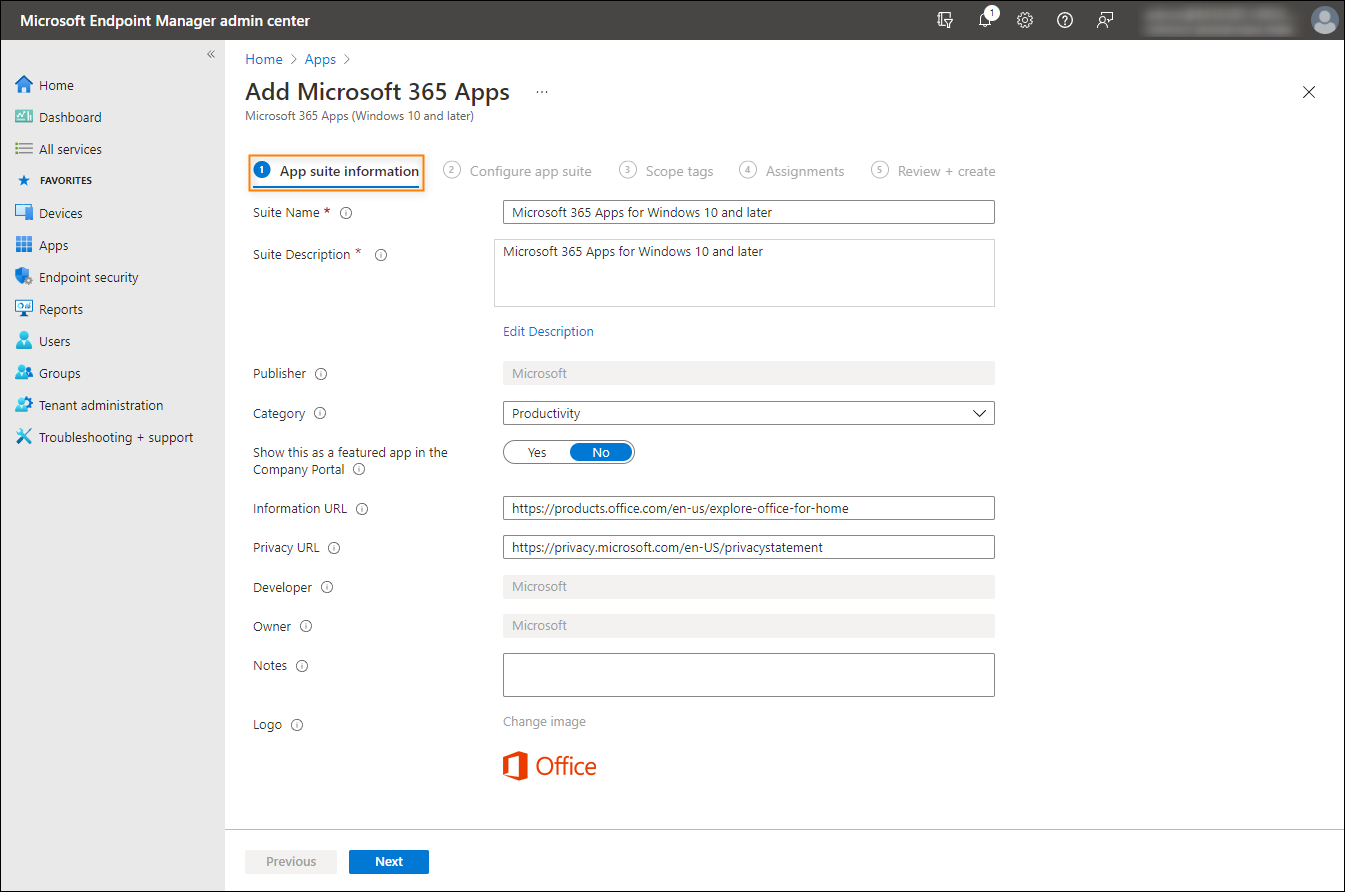
Task: Click the FAVORITES heading in sidebar
Action: click(x=66, y=181)
